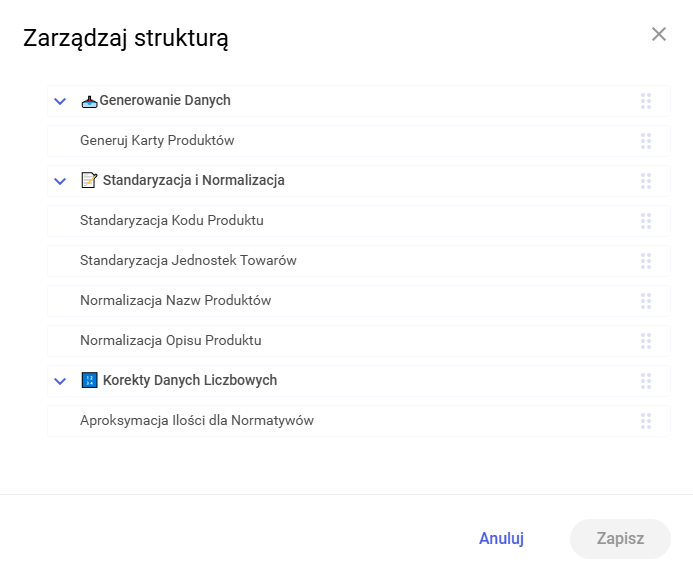693x581 pixels.
Task: Collapse the Standaryzacja i Normalizacja group
Action: coord(60,181)
